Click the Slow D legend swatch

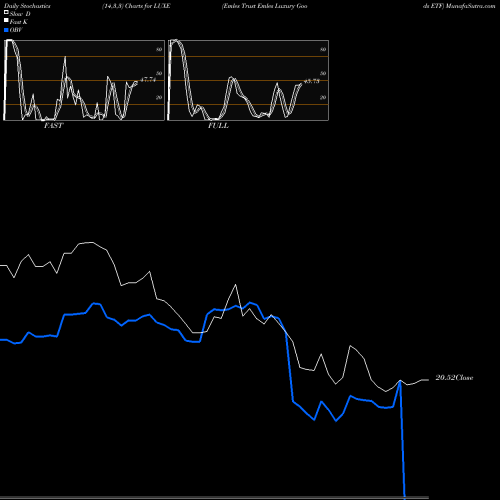pos(6,12)
